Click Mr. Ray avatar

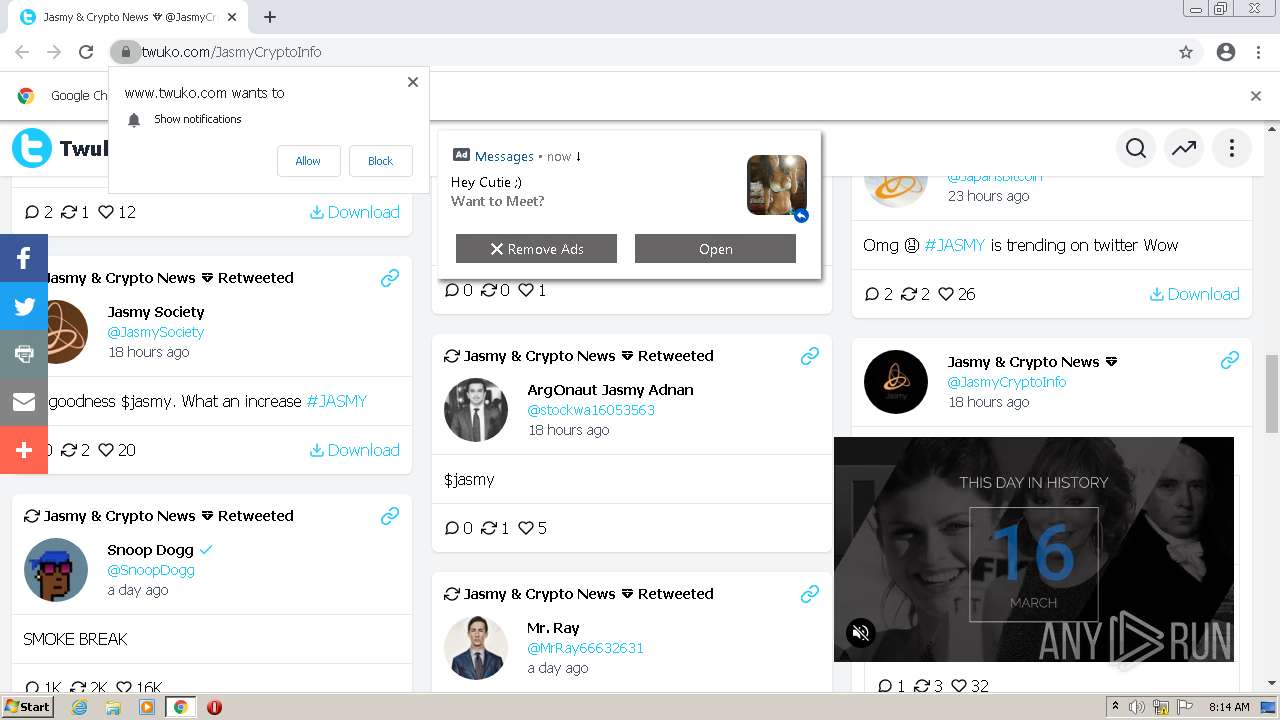pos(476,648)
